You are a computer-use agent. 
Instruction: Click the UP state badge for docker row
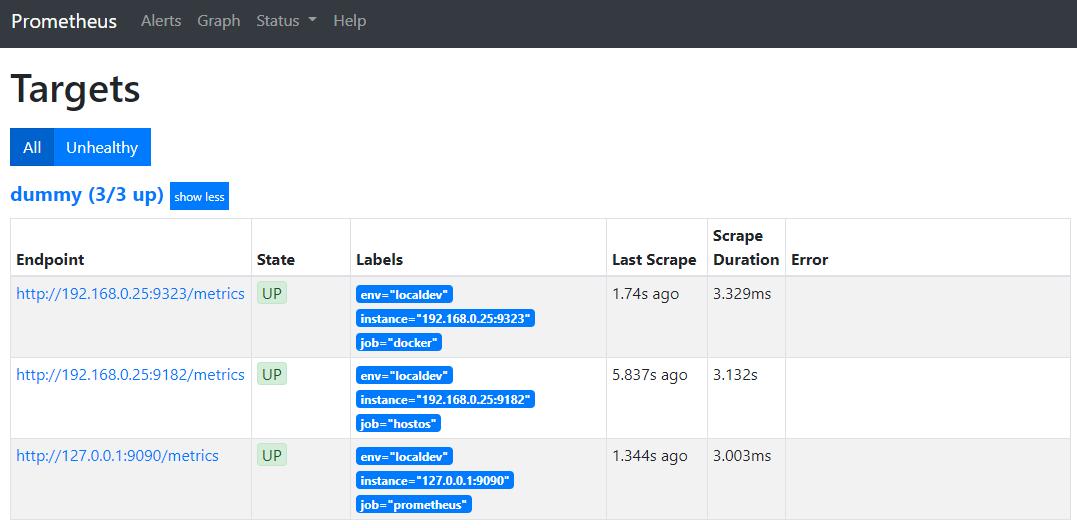point(272,293)
